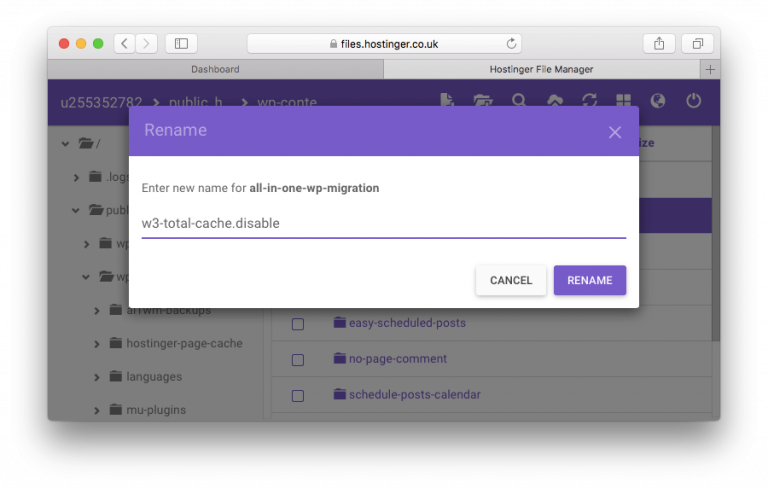This screenshot has height=489, width=768.
Task: Click the CANCEL button
Action: [511, 280]
